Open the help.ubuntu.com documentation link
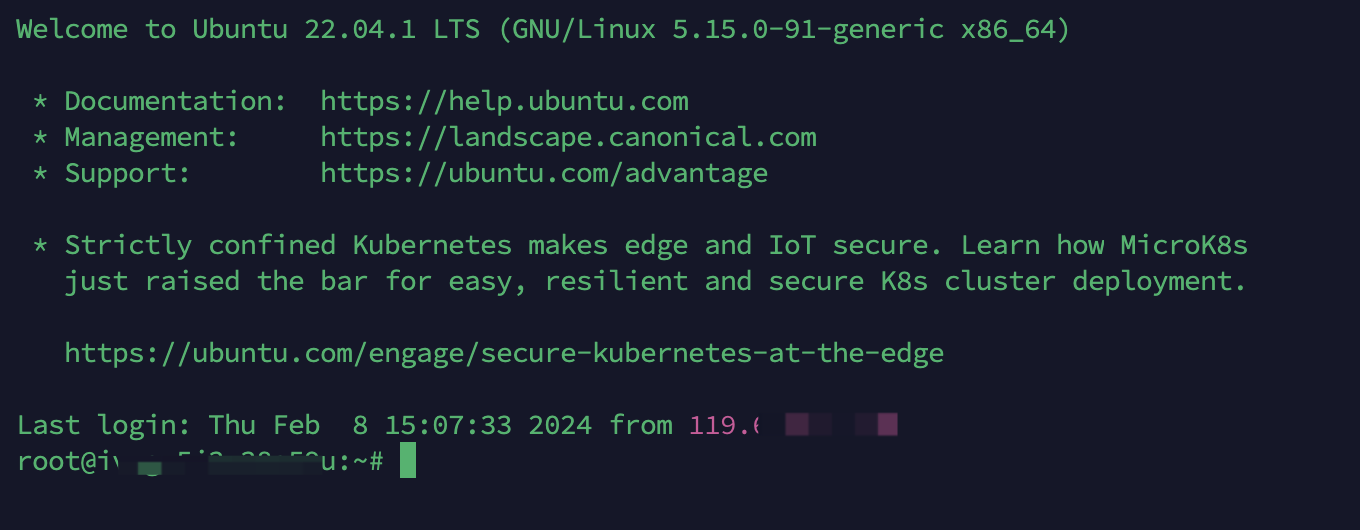The image size is (1360, 530). click(504, 101)
